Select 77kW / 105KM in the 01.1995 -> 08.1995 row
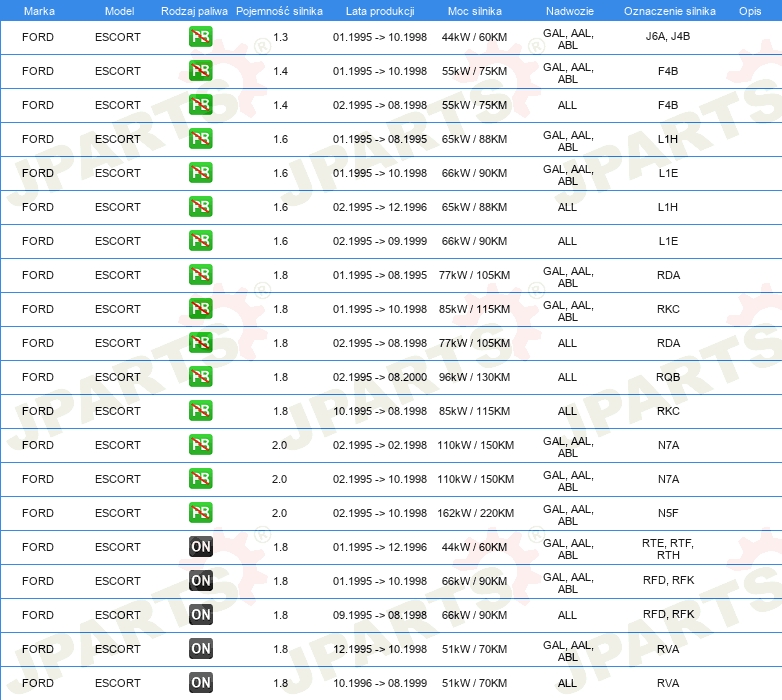Screen dimensions: 782x700 [474, 275]
